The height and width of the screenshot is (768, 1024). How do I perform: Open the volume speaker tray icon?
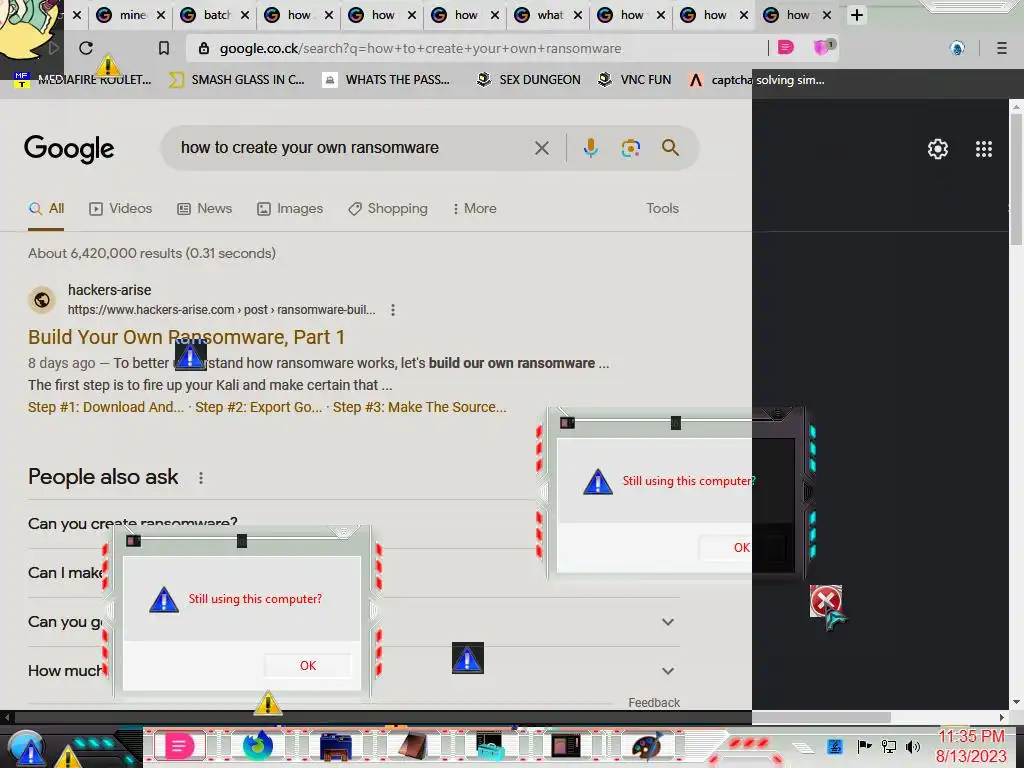[912, 746]
